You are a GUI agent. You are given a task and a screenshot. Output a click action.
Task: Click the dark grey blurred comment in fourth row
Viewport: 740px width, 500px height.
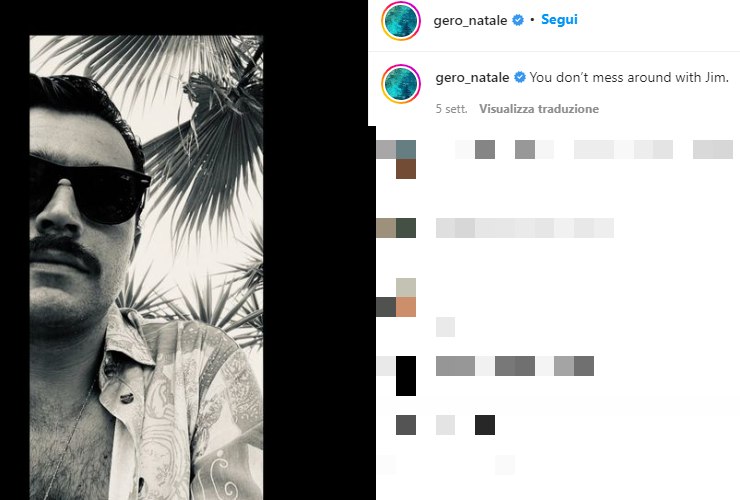coord(515,366)
